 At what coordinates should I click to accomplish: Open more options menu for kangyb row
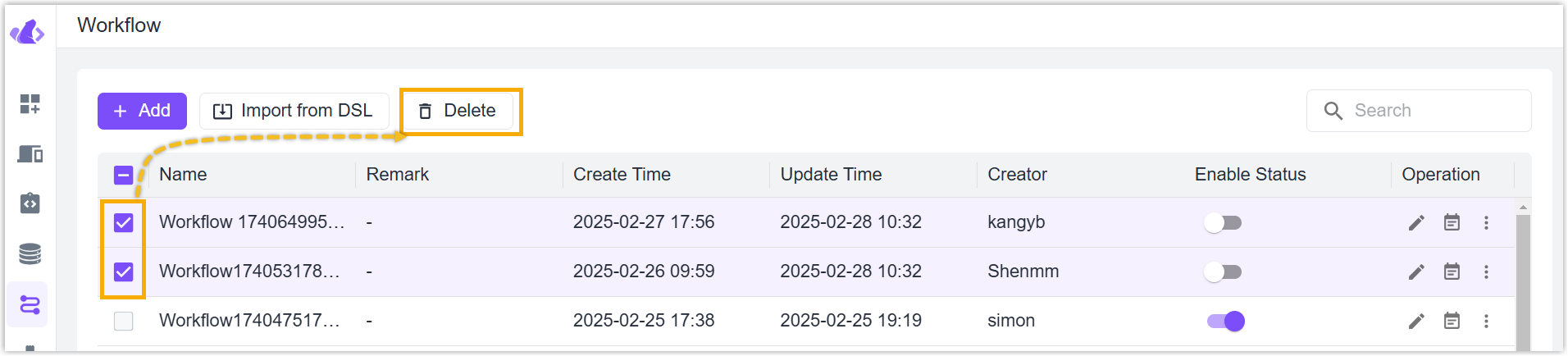[x=1486, y=222]
